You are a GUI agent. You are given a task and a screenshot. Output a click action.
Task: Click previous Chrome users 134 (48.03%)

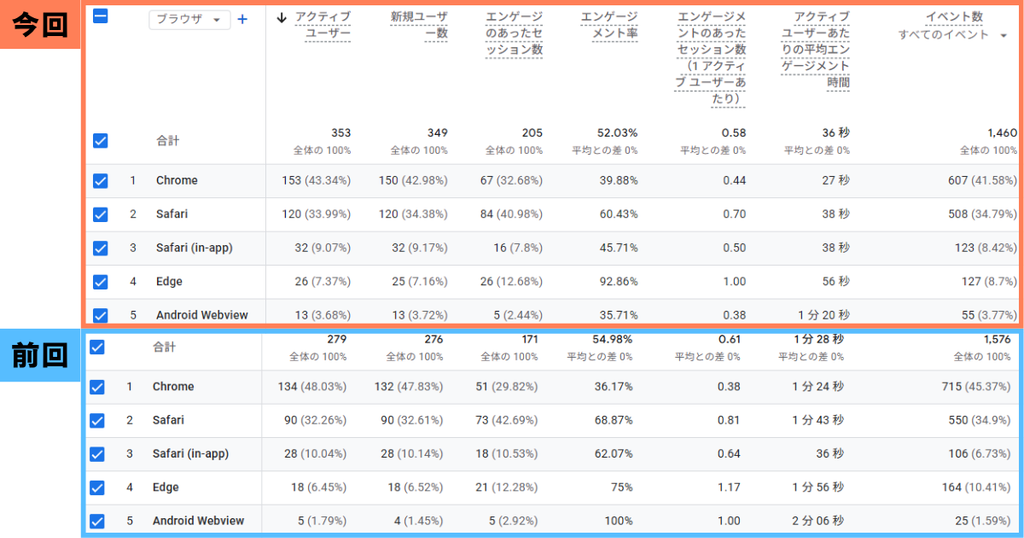pyautogui.click(x=312, y=387)
